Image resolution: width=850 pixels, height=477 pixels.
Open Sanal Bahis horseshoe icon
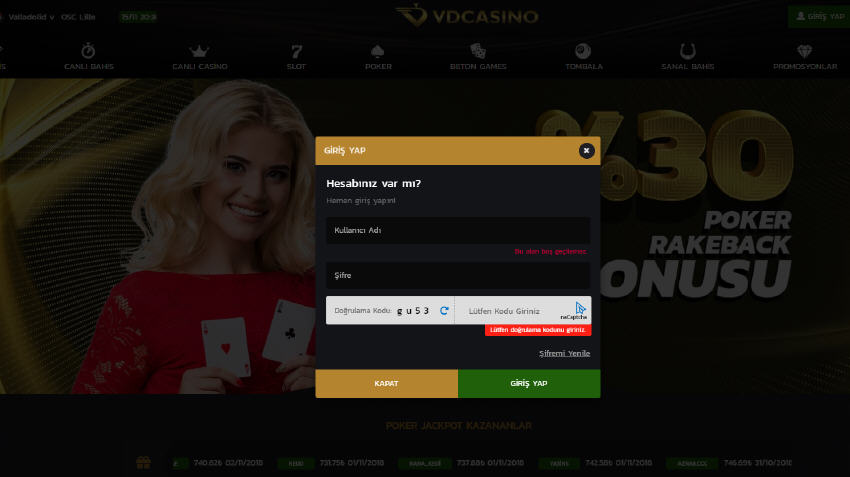point(687,51)
